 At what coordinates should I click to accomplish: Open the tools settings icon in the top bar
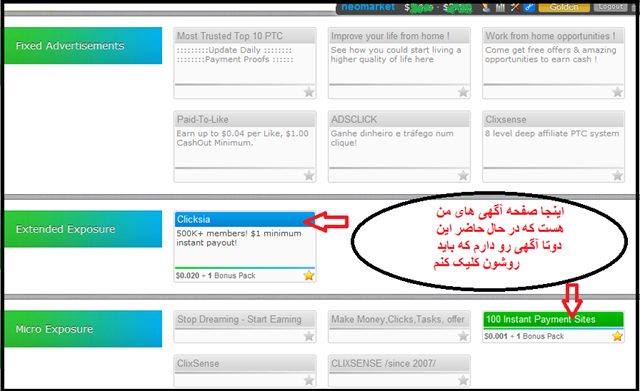coord(515,7)
